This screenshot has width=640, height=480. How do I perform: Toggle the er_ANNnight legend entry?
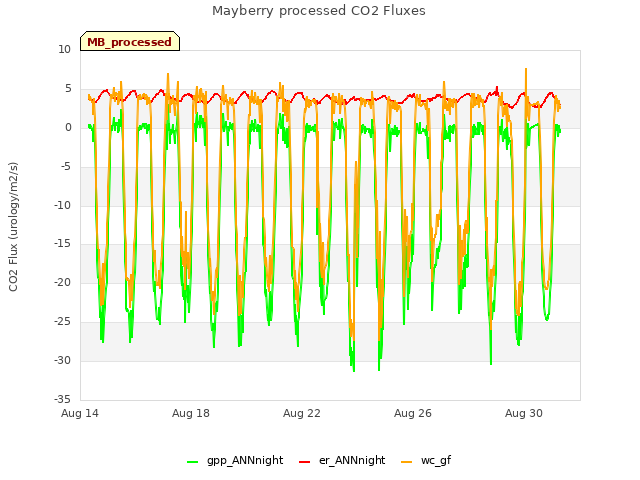[342, 460]
